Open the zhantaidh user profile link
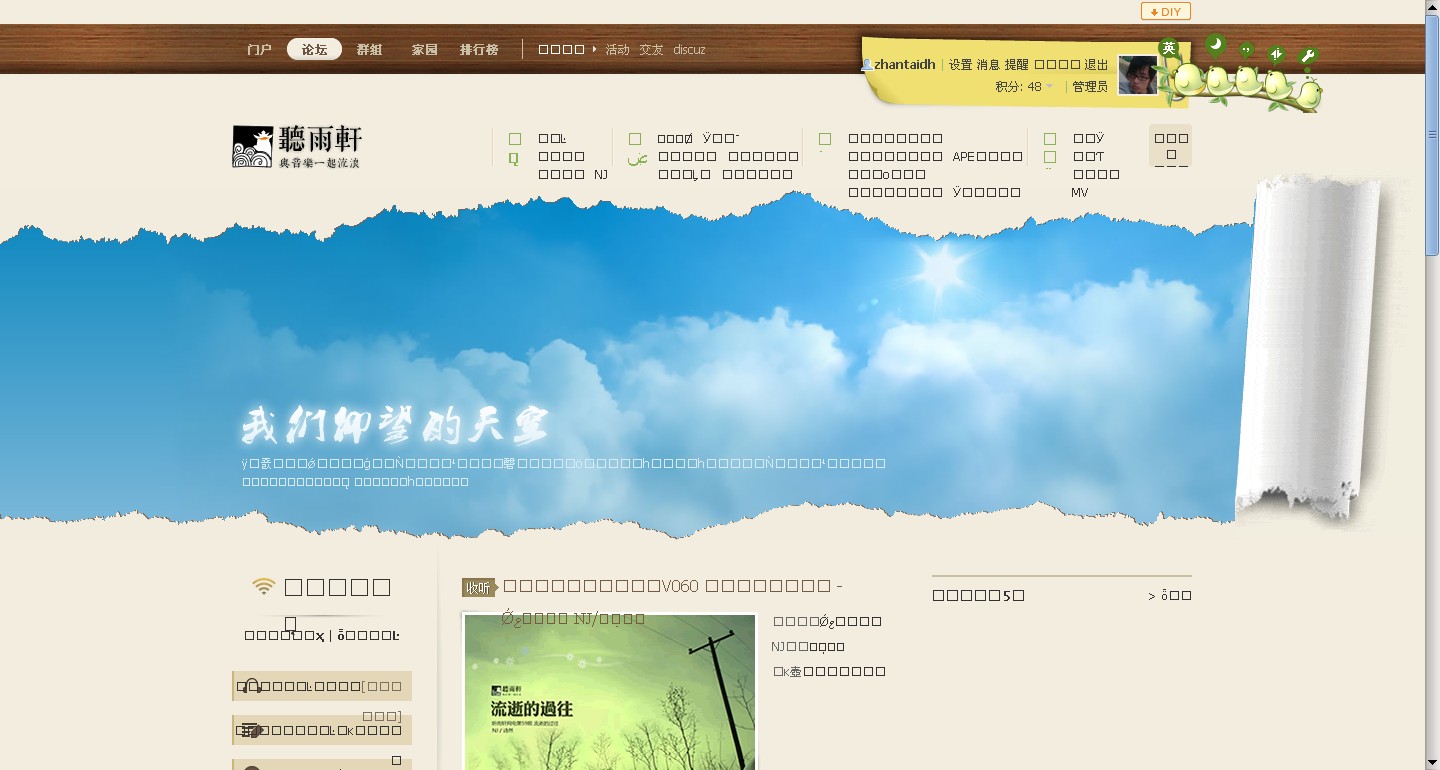 [x=905, y=64]
